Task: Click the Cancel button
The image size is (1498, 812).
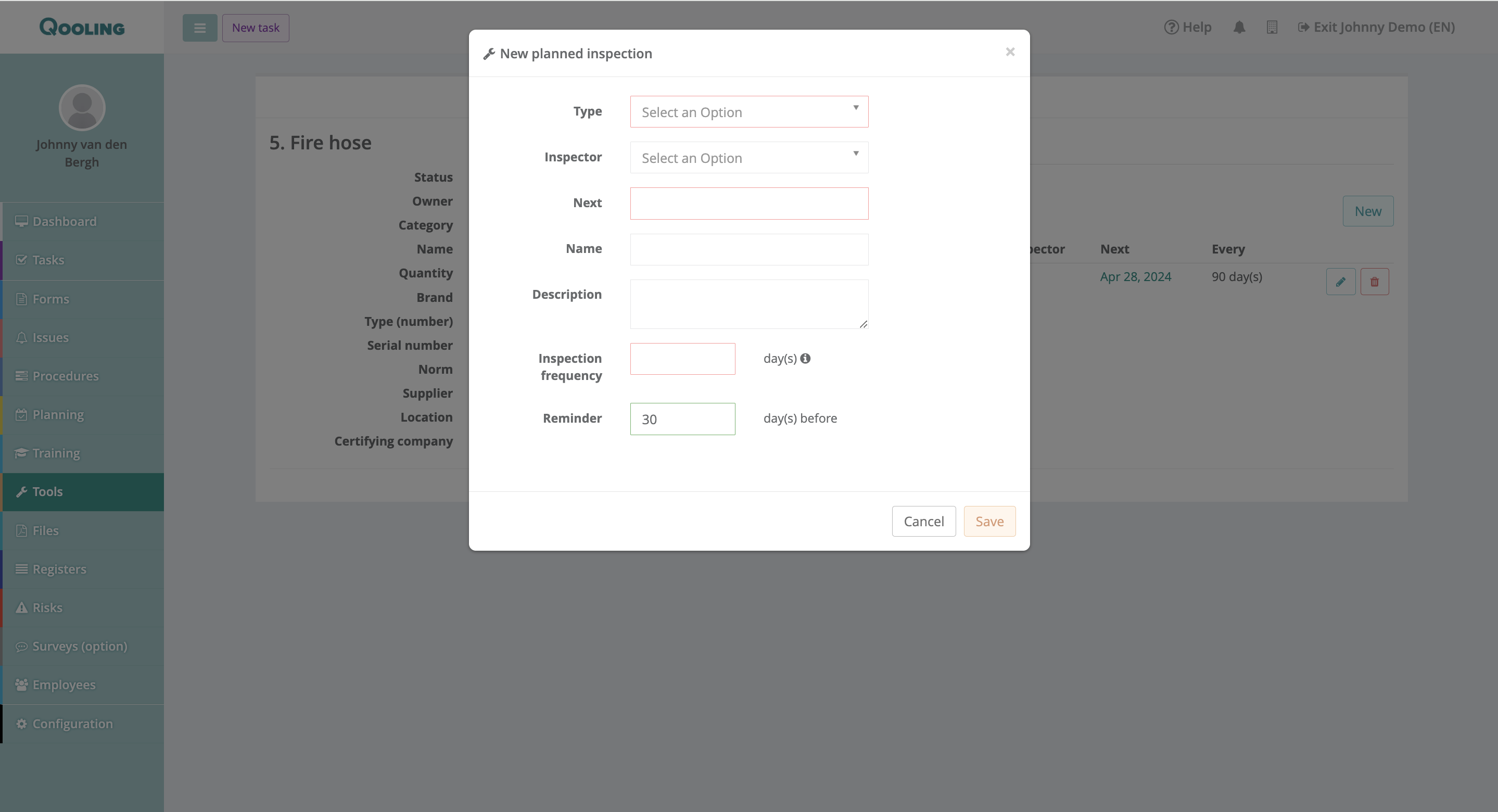Action: click(923, 521)
